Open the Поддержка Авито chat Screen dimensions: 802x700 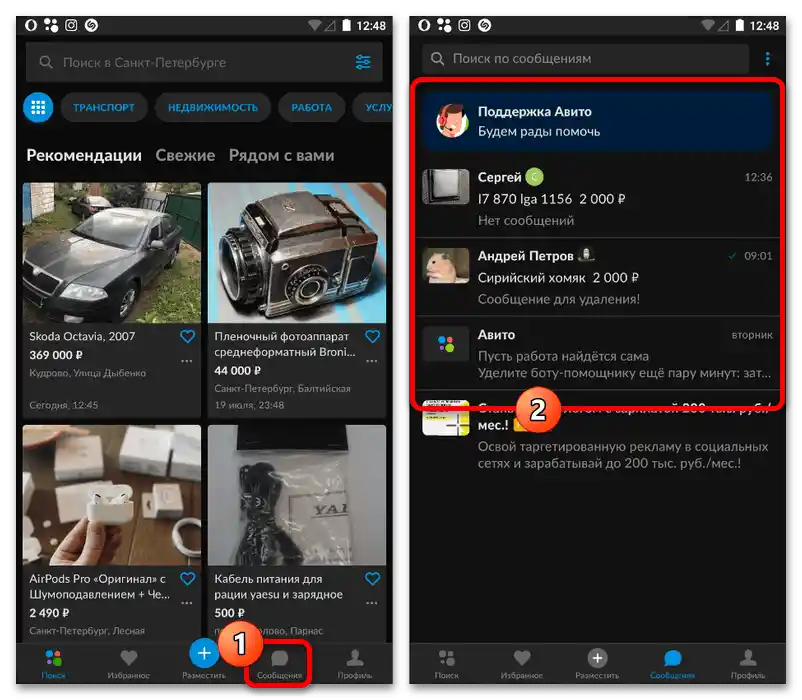click(597, 121)
